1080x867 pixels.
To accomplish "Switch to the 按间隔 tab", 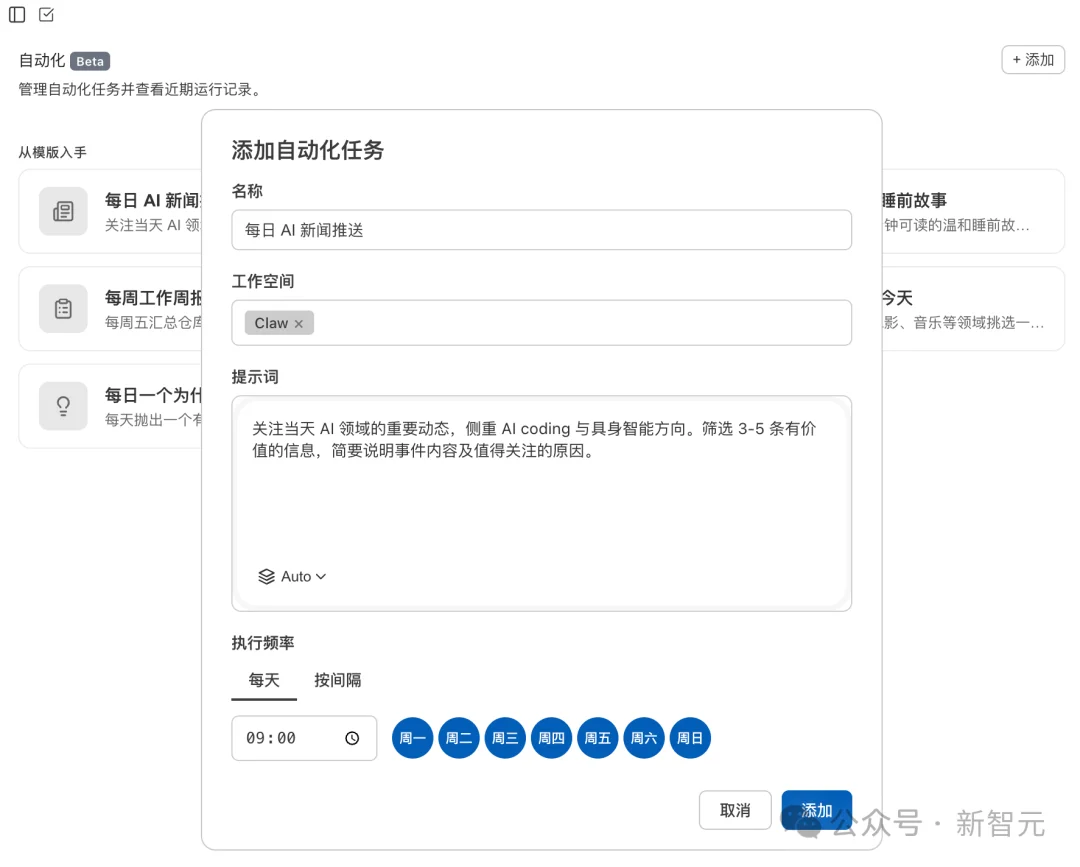I will pyautogui.click(x=337, y=680).
